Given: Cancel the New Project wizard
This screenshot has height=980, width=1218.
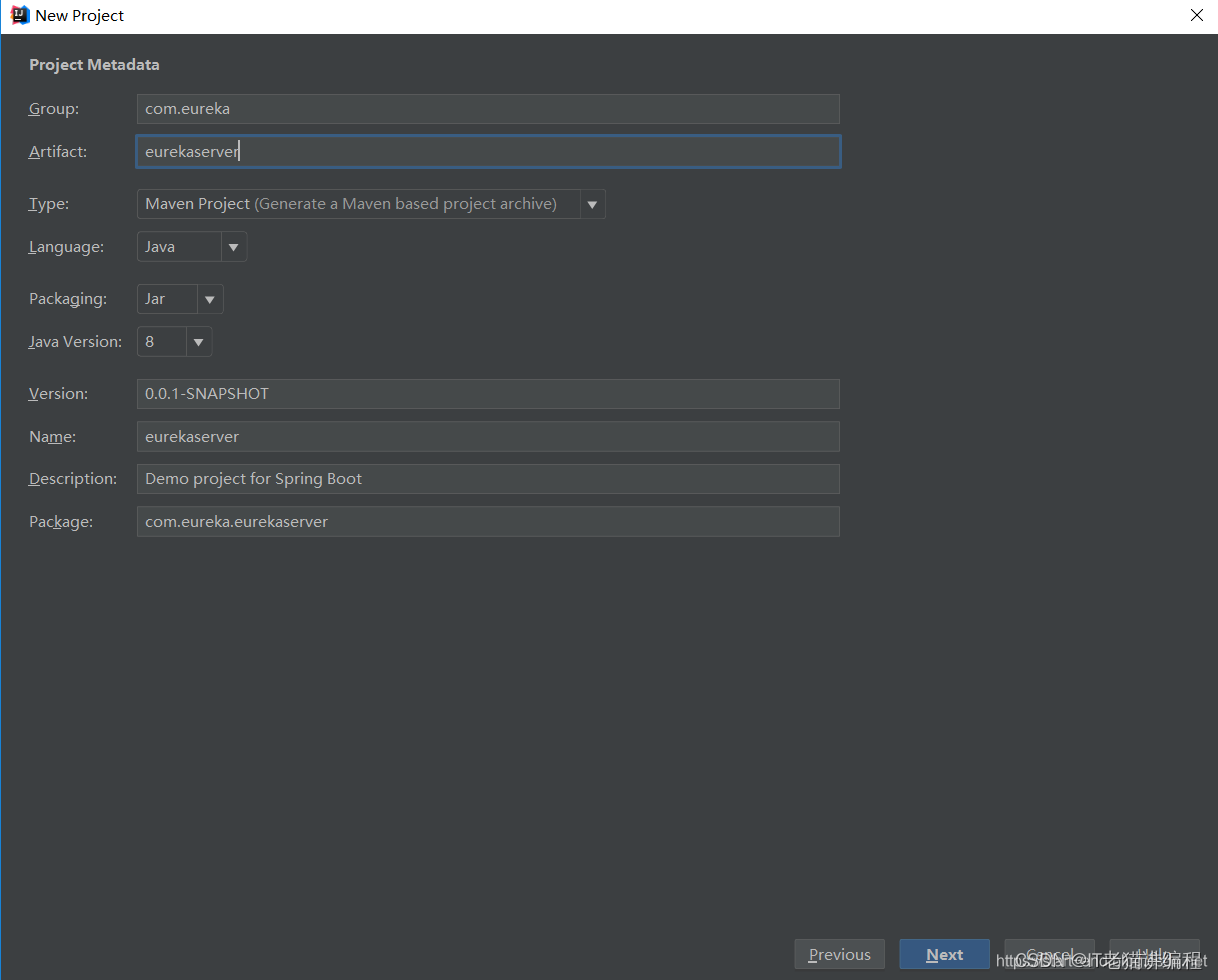Looking at the screenshot, I should [x=1050, y=955].
